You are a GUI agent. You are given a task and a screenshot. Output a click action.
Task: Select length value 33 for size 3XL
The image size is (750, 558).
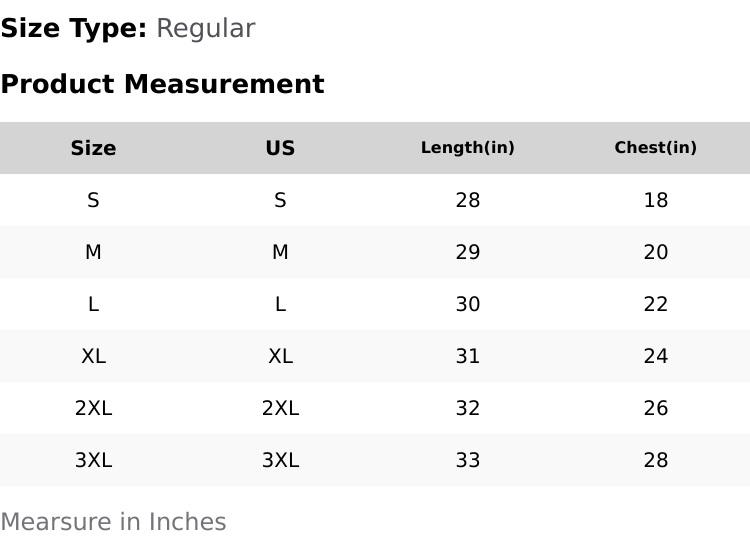point(467,460)
